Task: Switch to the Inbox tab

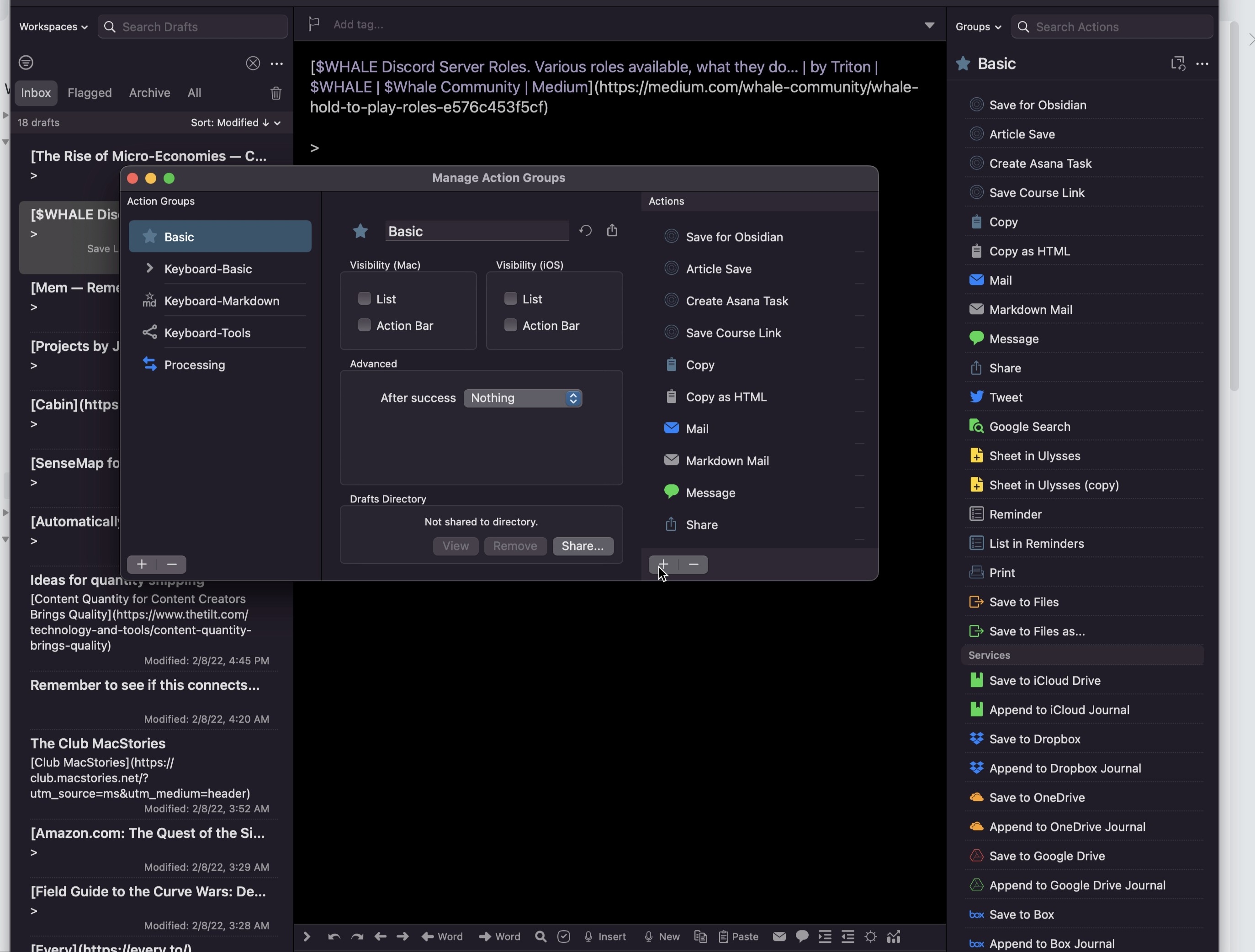Action: click(36, 92)
